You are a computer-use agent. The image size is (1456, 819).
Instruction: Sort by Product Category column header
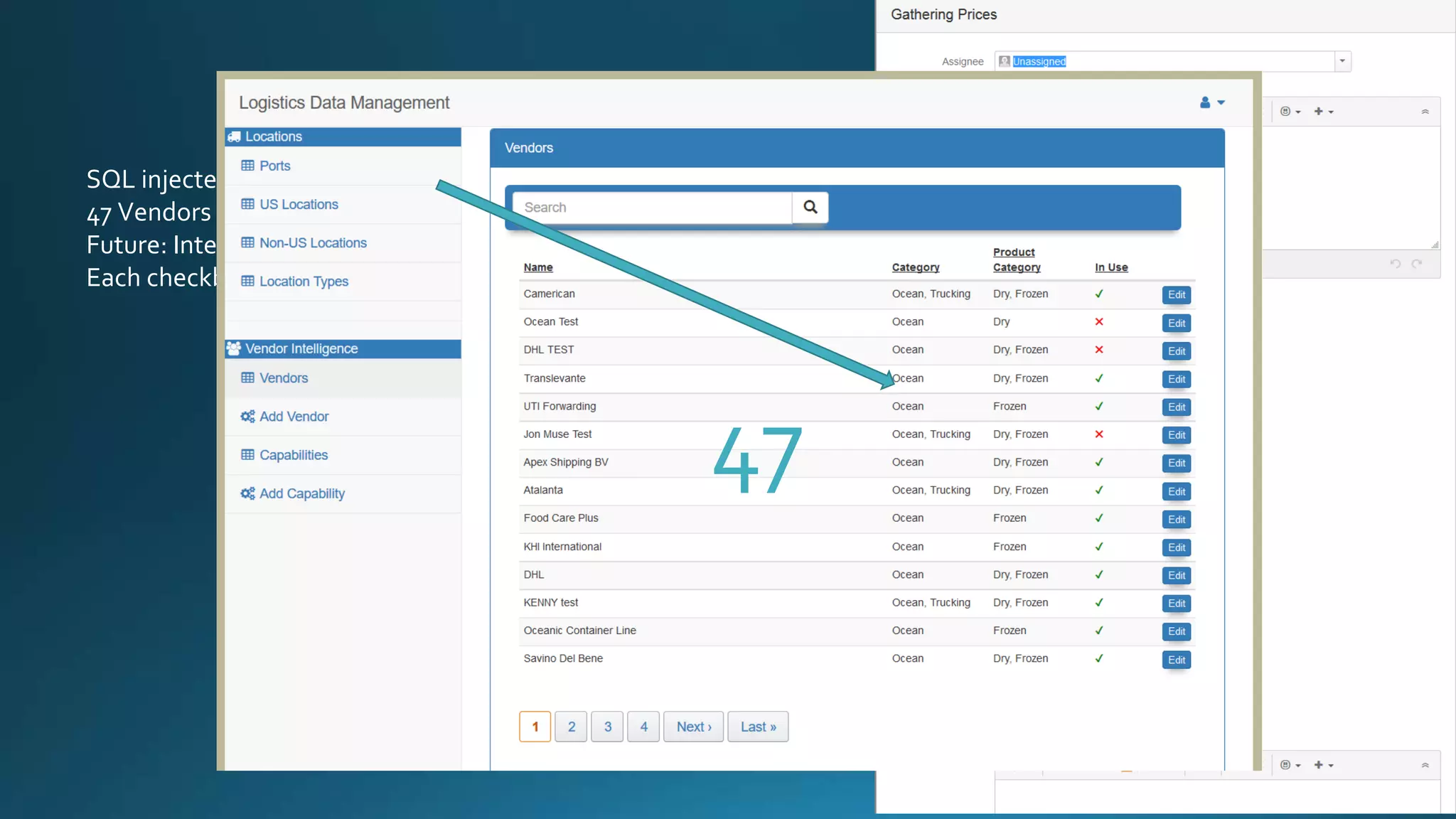point(1017,259)
